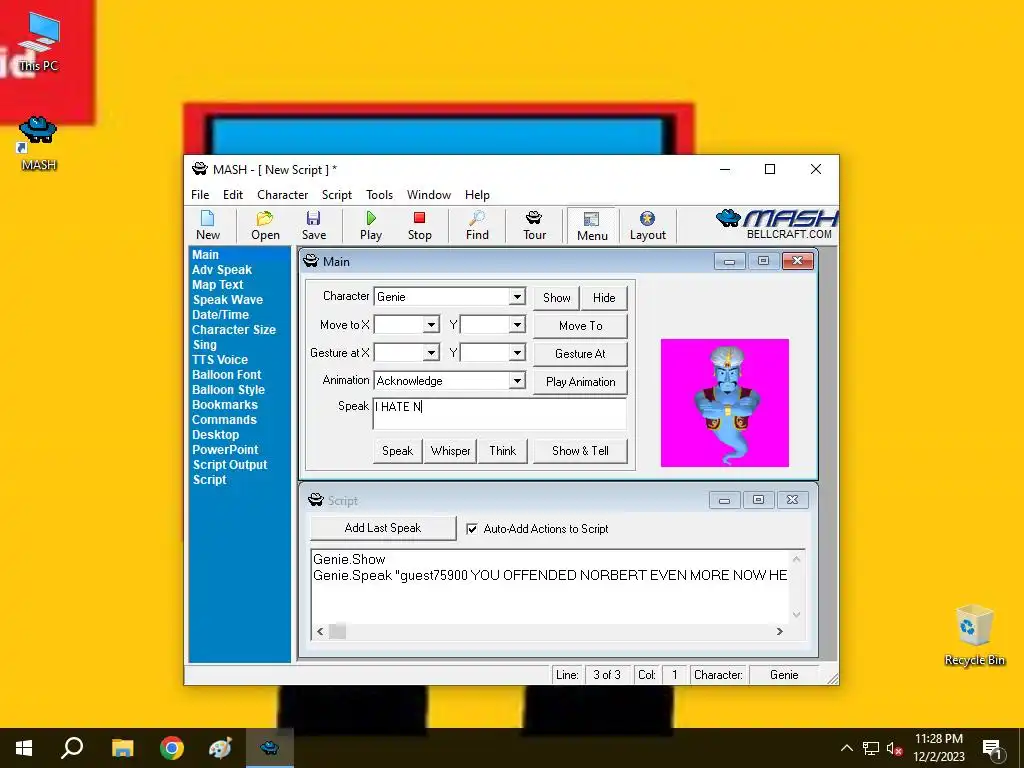1024x768 pixels.
Task: Open the Edit menu
Action: [232, 195]
